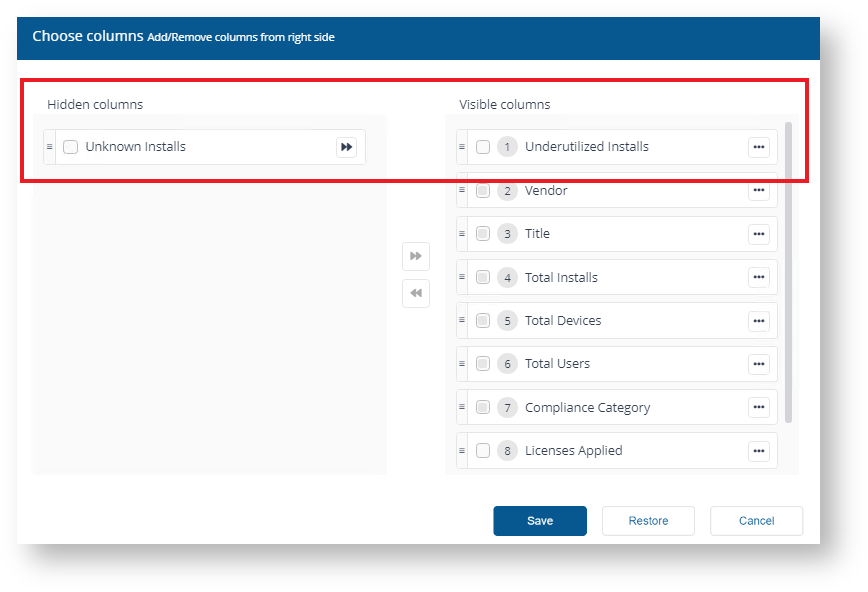Select the Total Users column row
Viewport: 868px width, 592px height.
click(620, 364)
